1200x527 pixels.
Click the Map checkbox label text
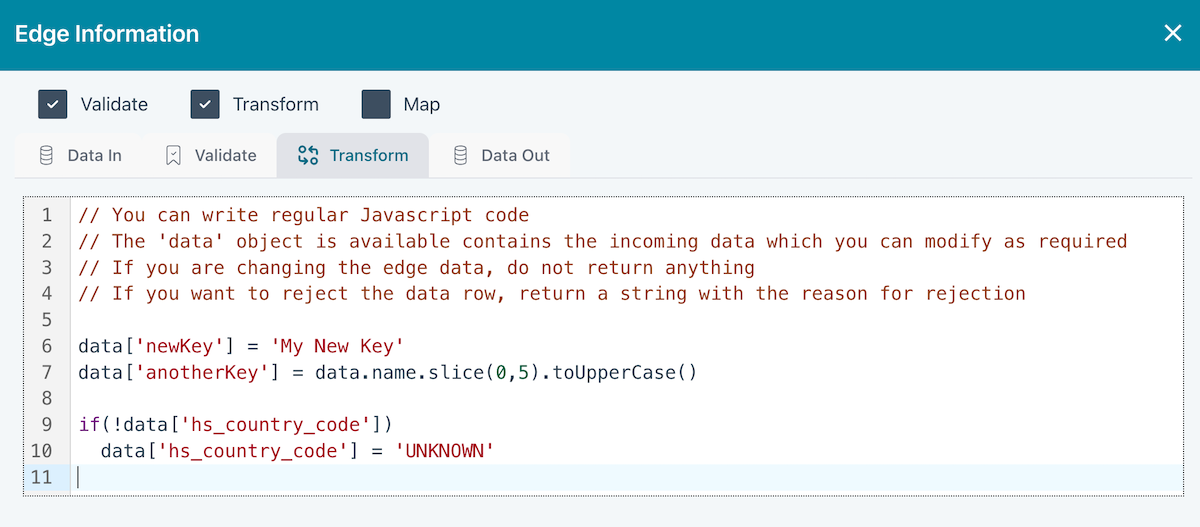click(421, 104)
